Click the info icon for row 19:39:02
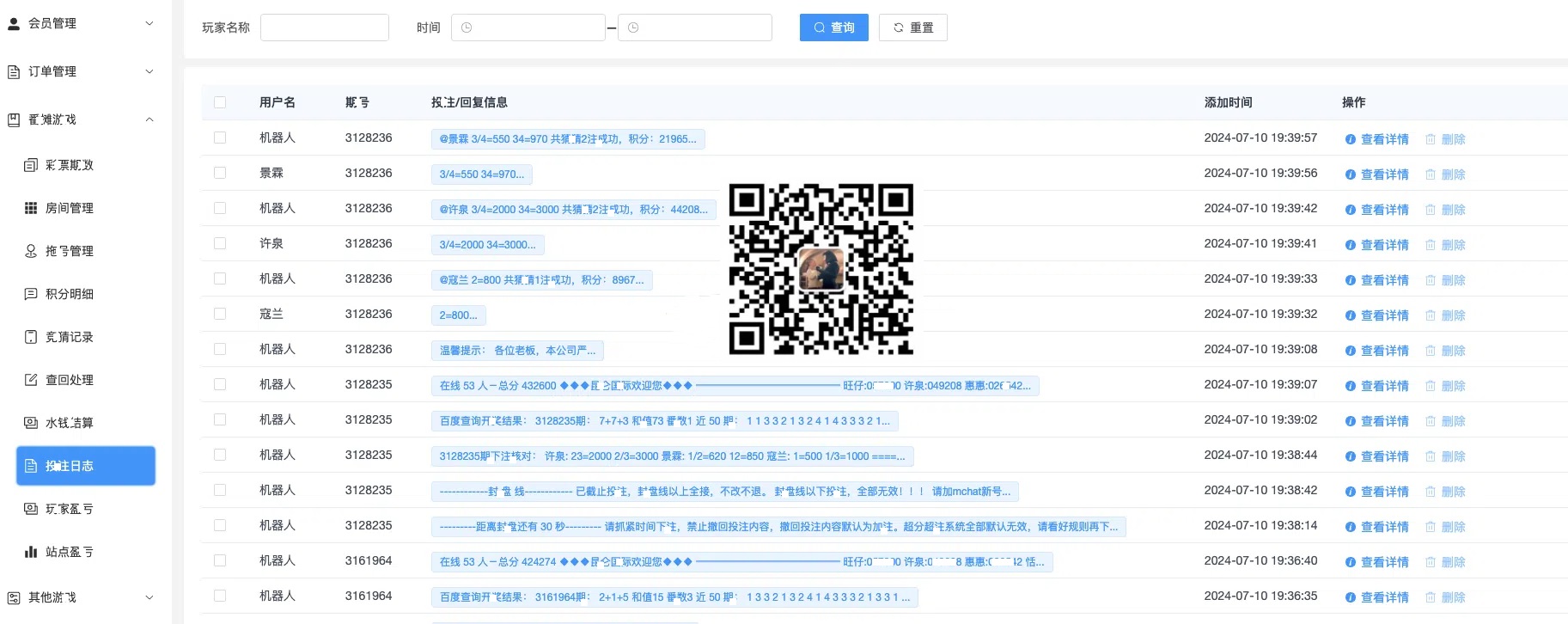 pyautogui.click(x=1350, y=421)
